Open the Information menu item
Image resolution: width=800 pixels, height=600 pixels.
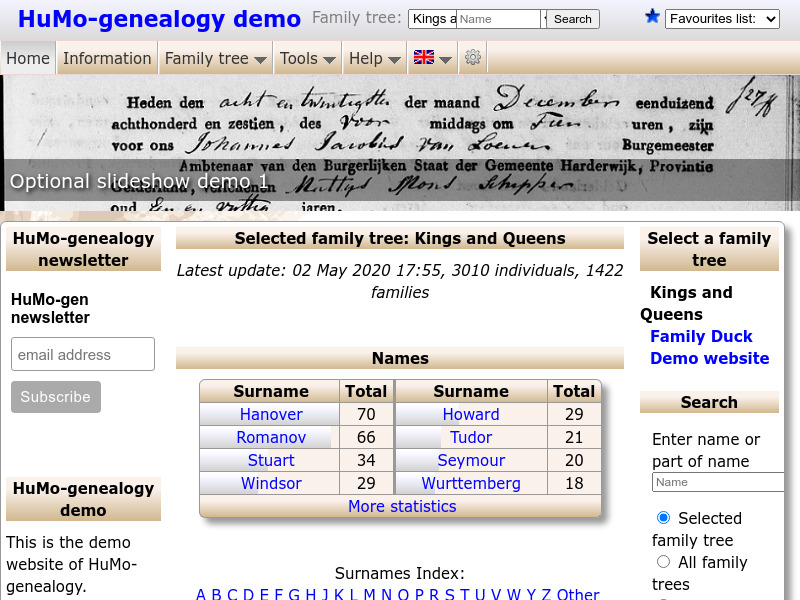click(107, 58)
